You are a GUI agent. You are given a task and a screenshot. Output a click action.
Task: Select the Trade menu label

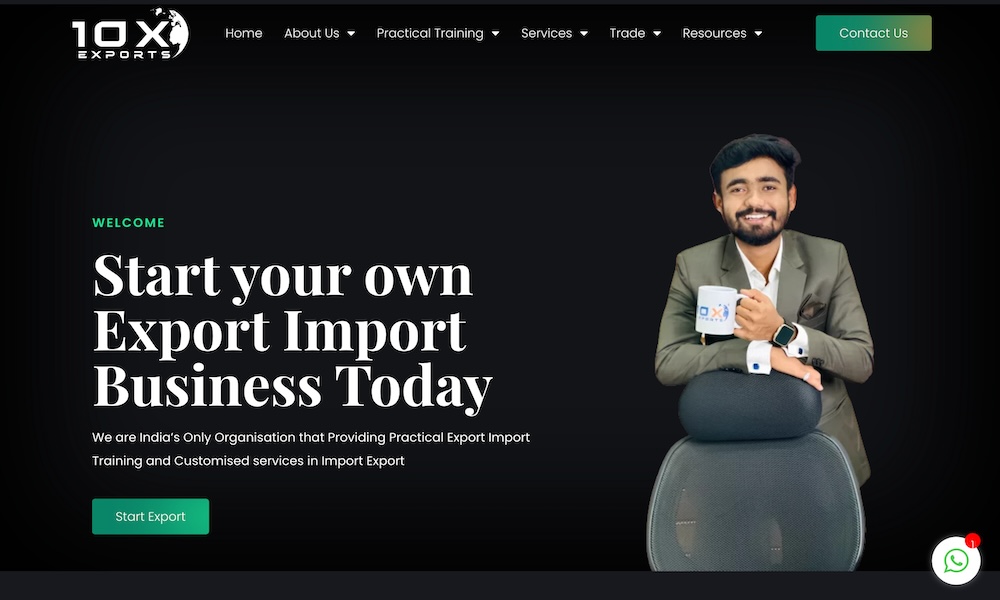[x=628, y=33]
